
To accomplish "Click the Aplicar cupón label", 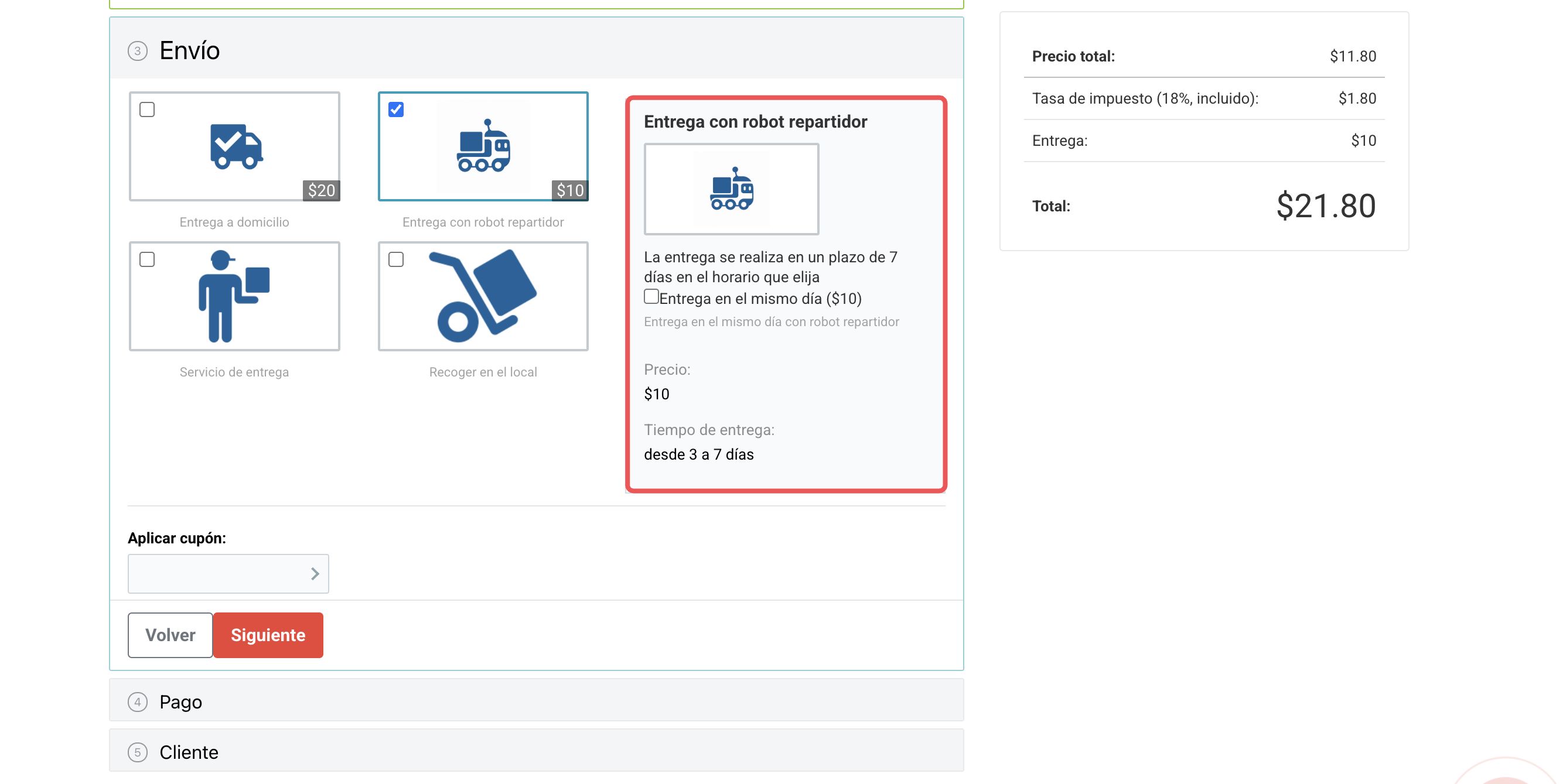I will click(x=176, y=539).
